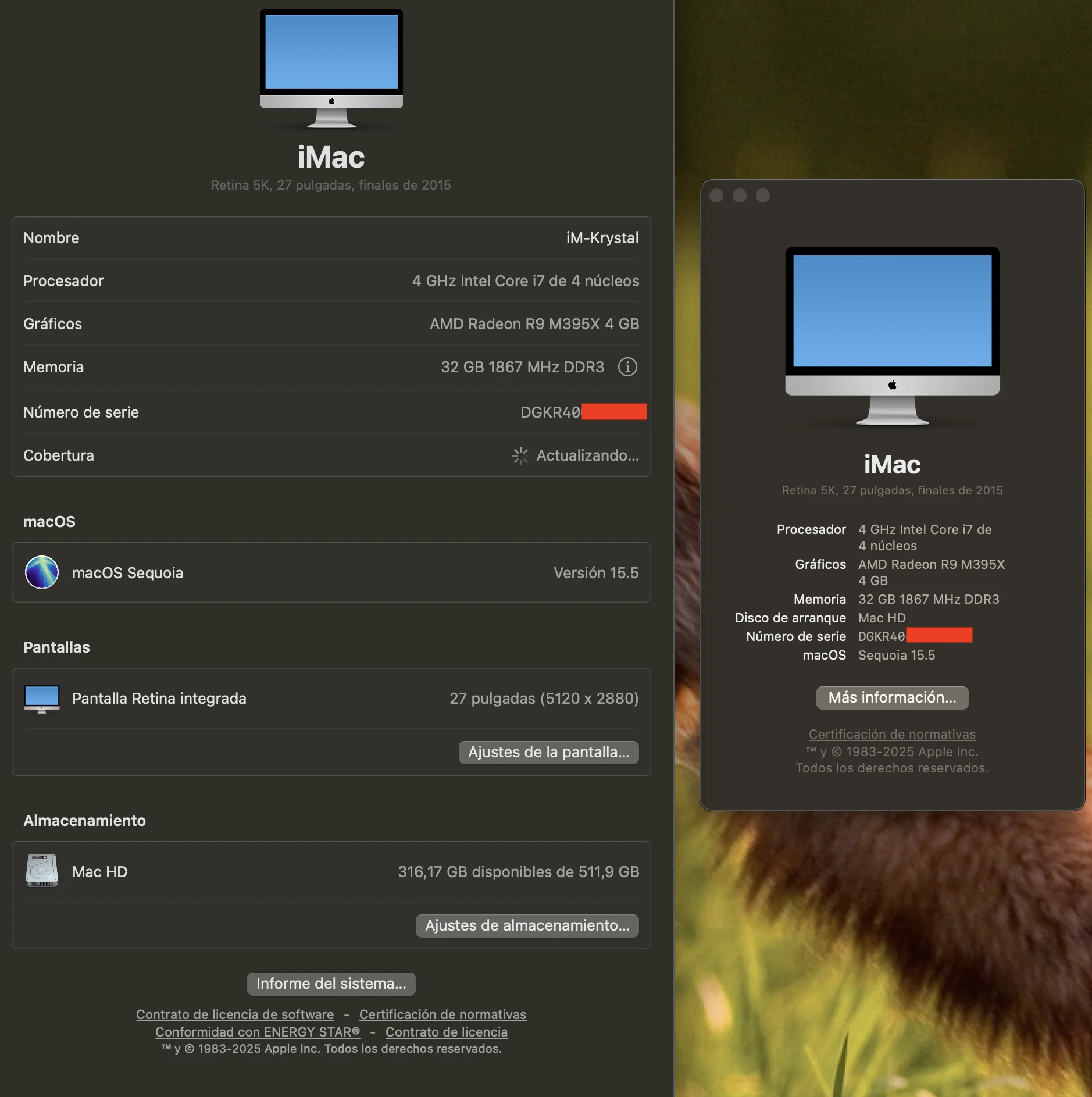Select processor value 4 GHz Intel Core i7
The width and height of the screenshot is (1092, 1097).
526,281
